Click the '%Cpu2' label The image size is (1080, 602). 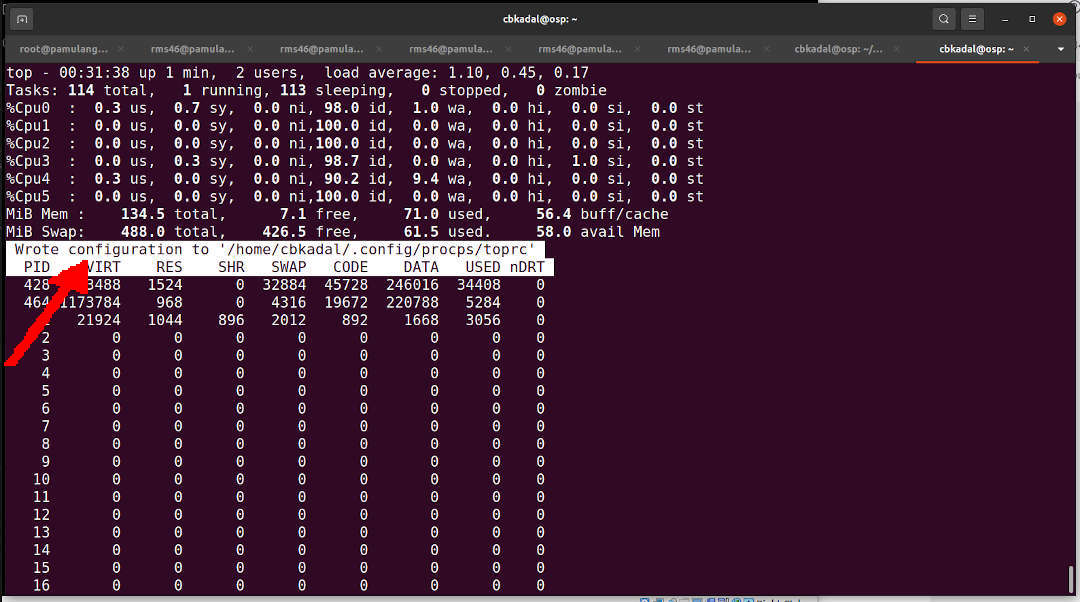tap(28, 143)
